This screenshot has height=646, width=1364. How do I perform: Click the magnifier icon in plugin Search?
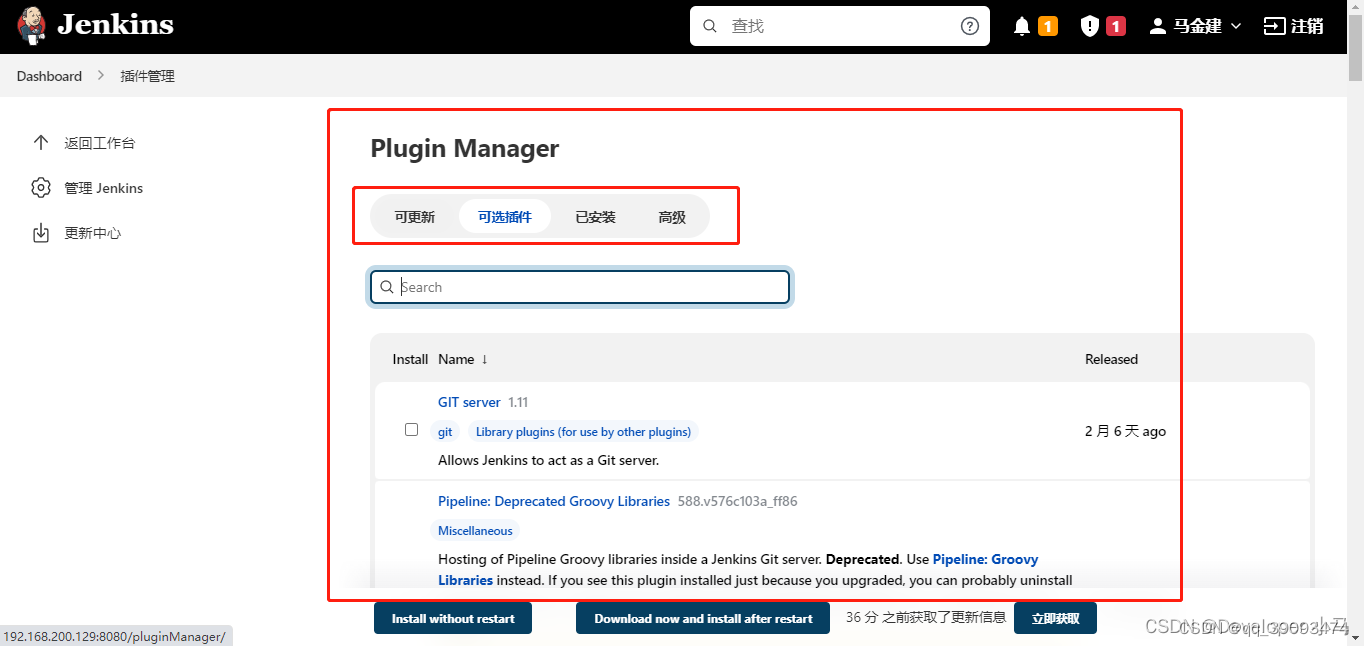pos(387,287)
